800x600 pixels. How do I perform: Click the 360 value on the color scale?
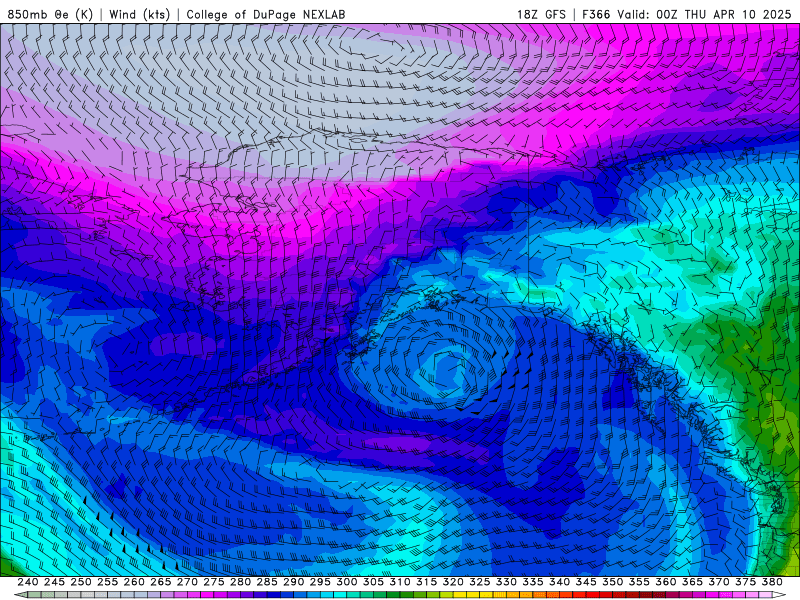click(665, 582)
